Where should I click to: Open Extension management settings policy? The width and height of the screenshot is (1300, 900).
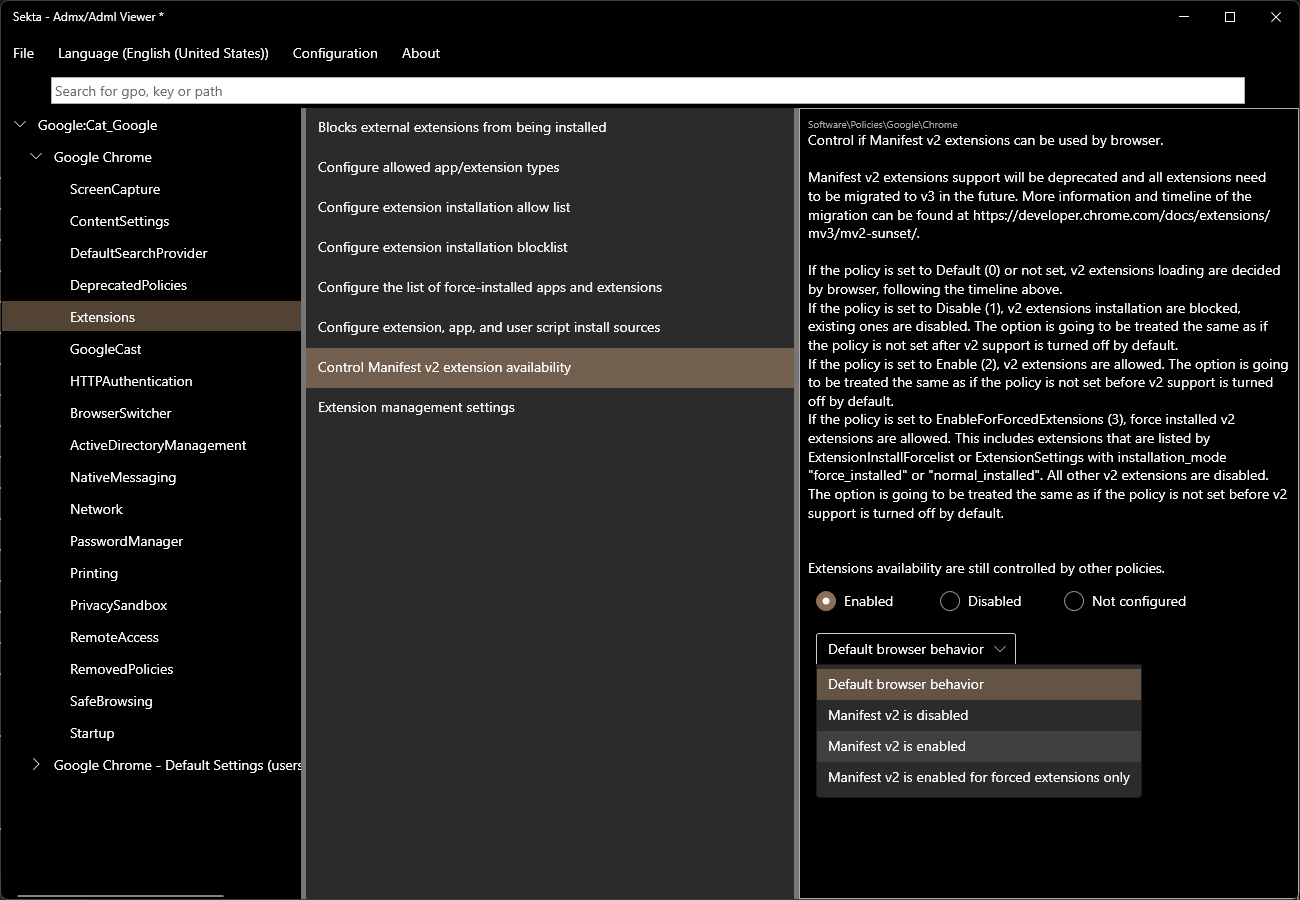(550, 407)
